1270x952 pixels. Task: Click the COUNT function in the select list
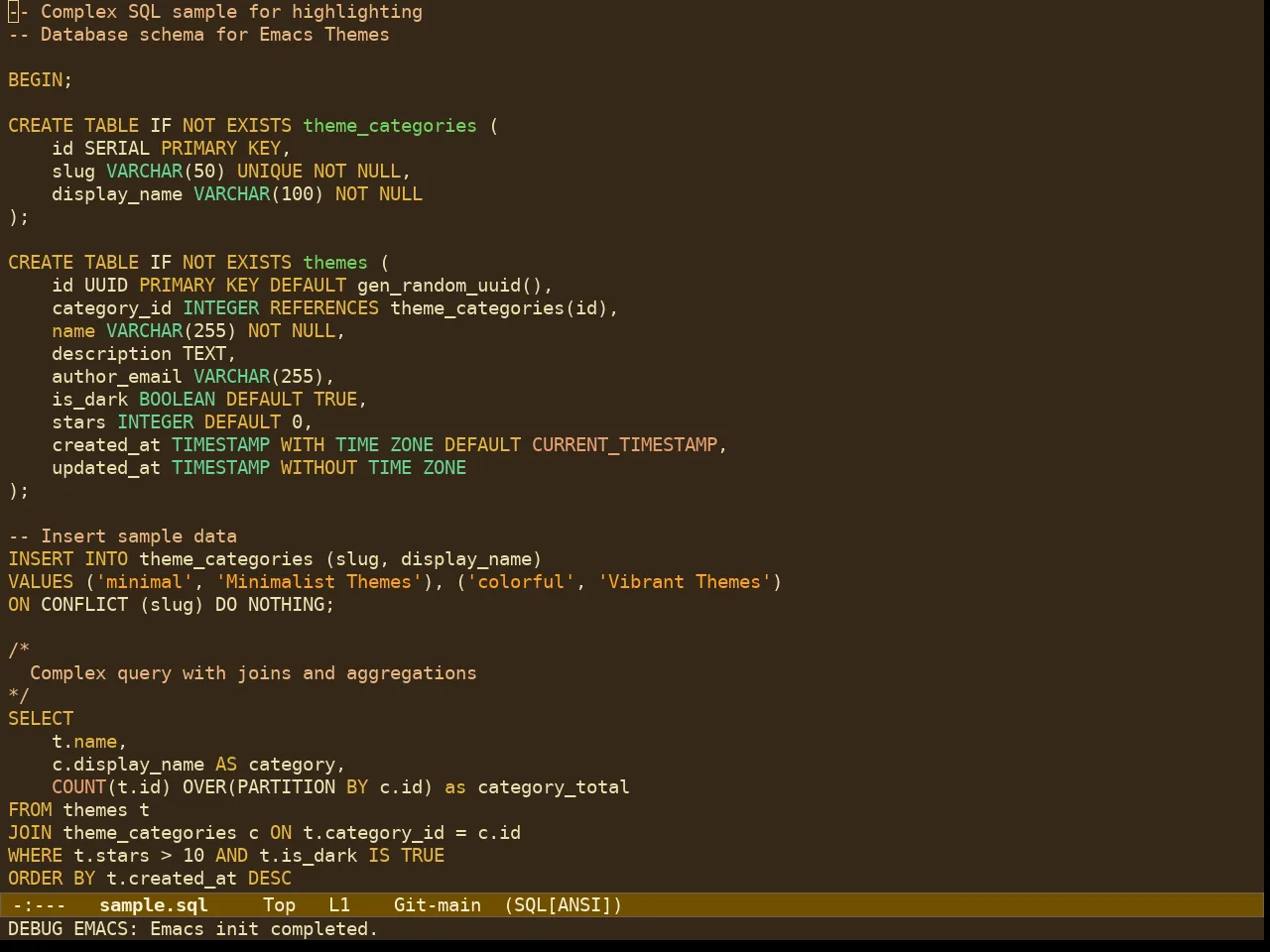pos(78,787)
